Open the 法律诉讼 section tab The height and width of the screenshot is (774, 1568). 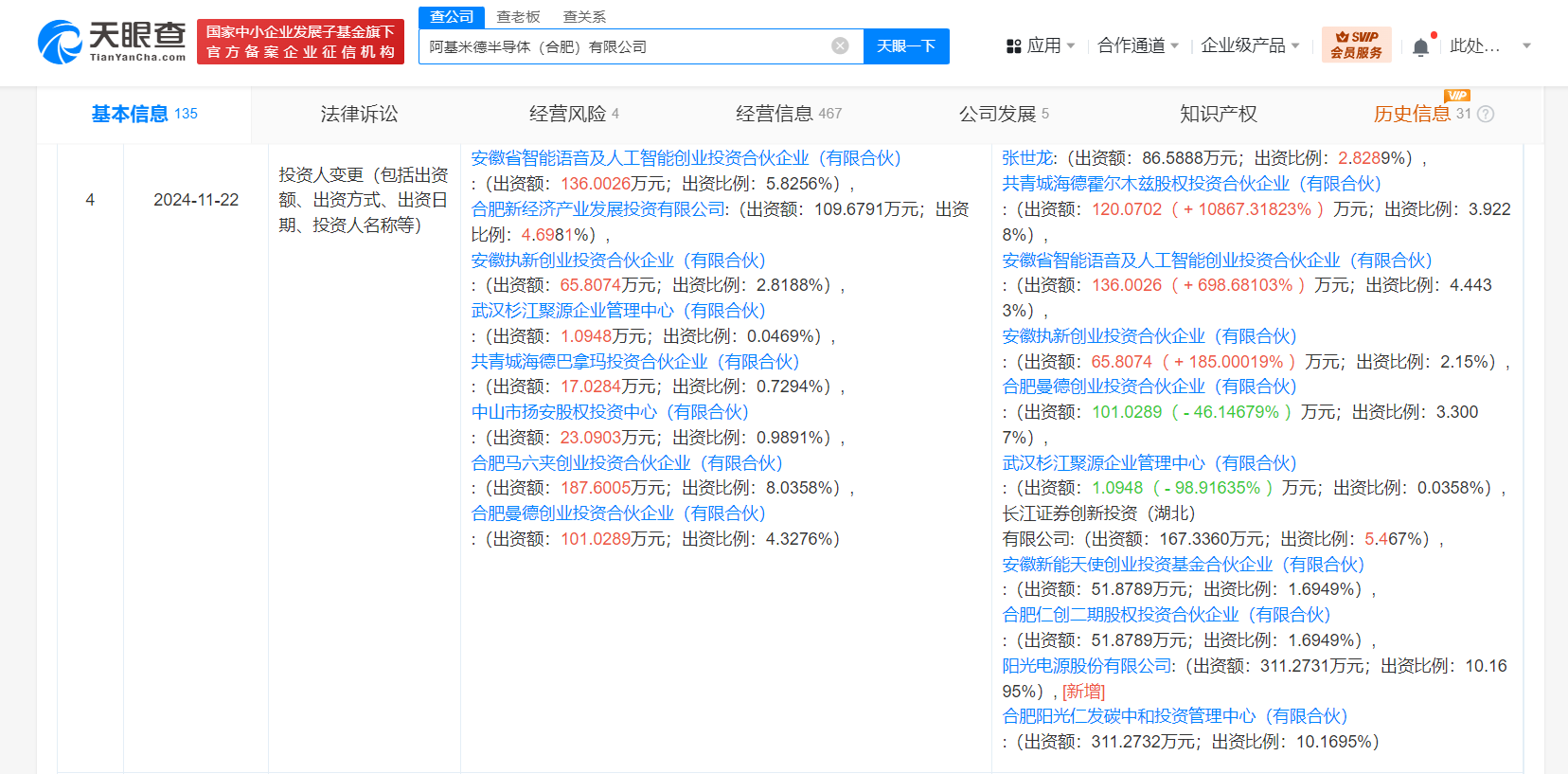coord(359,115)
